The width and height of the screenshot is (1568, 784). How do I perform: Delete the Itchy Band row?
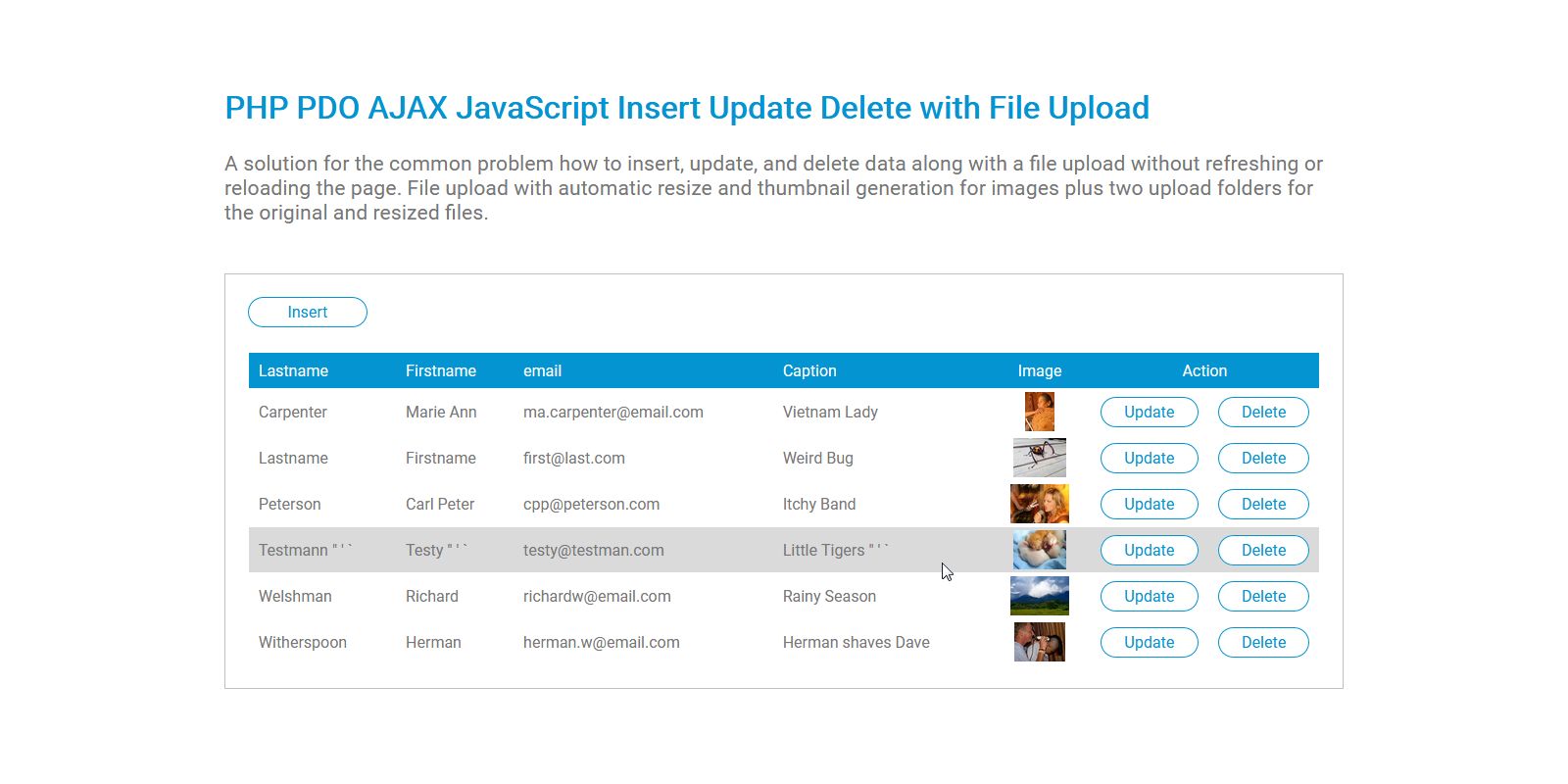1263,505
